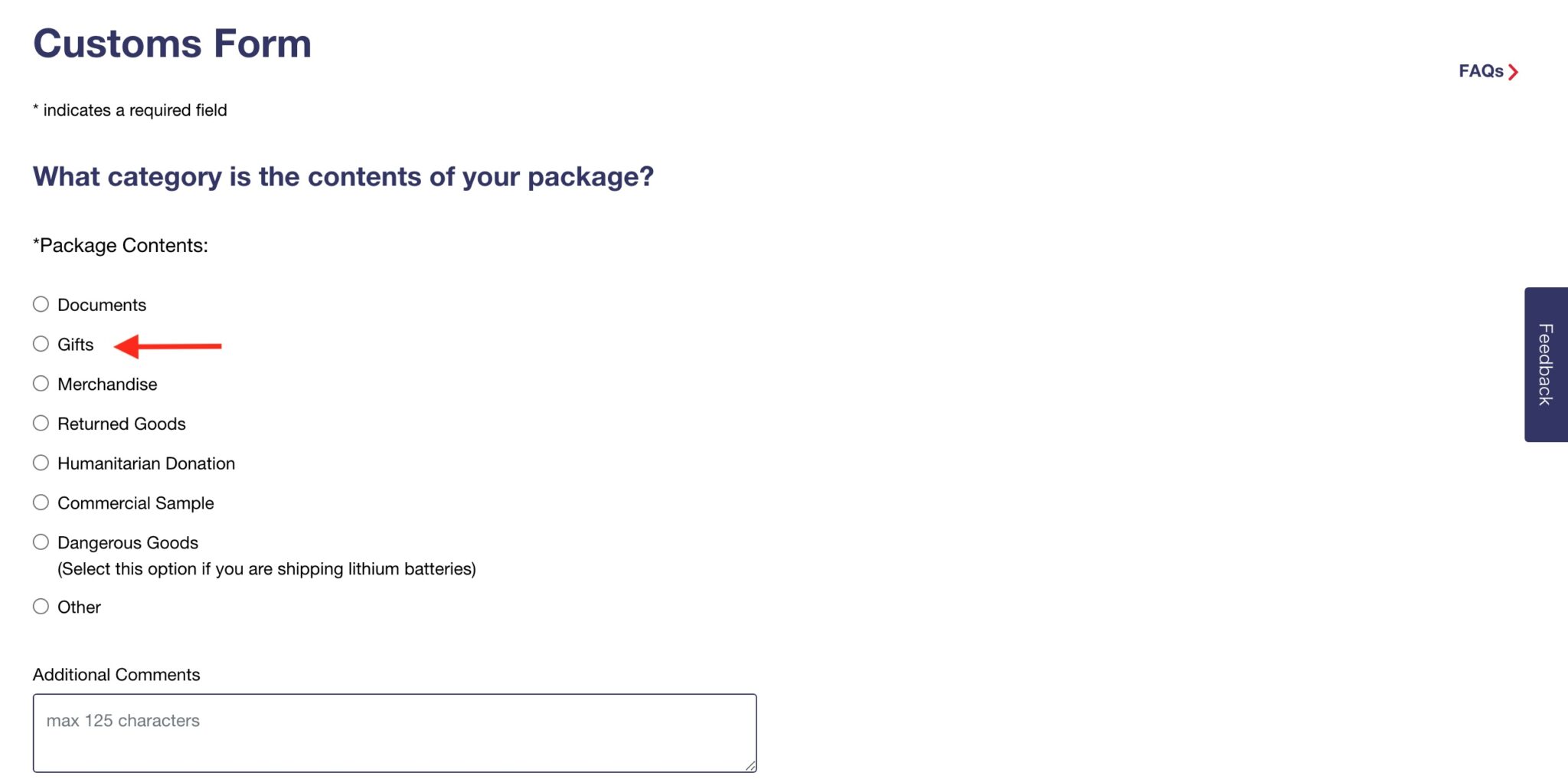Choose the Gifts package contents option
This screenshot has height=779, width=1568.
41,345
